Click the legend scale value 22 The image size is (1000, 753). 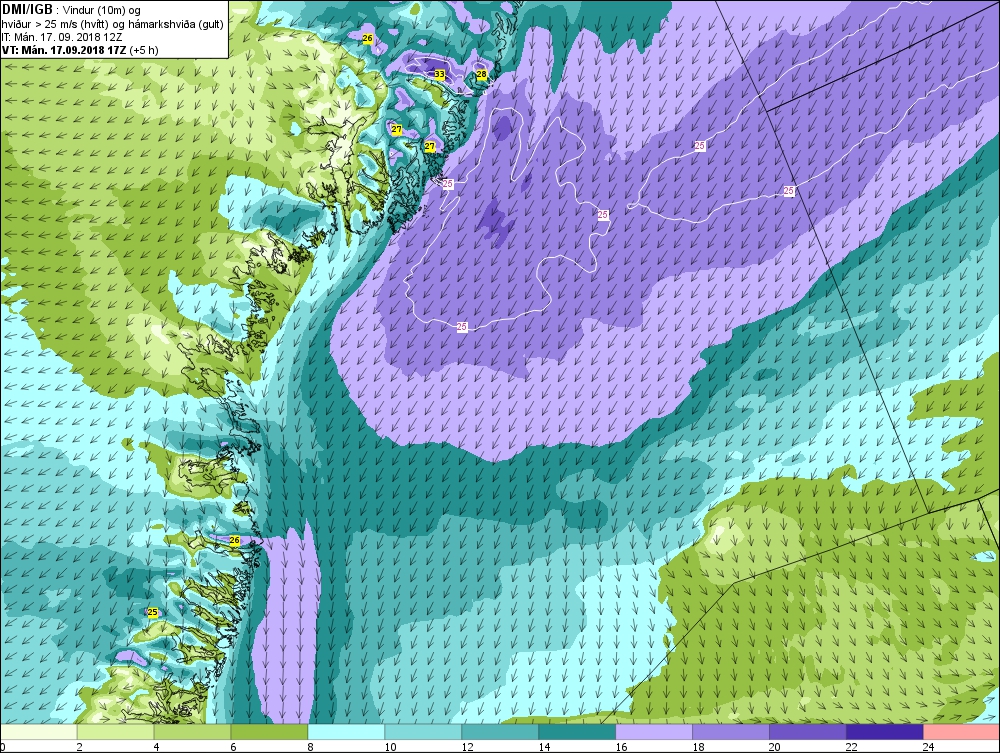tap(852, 747)
